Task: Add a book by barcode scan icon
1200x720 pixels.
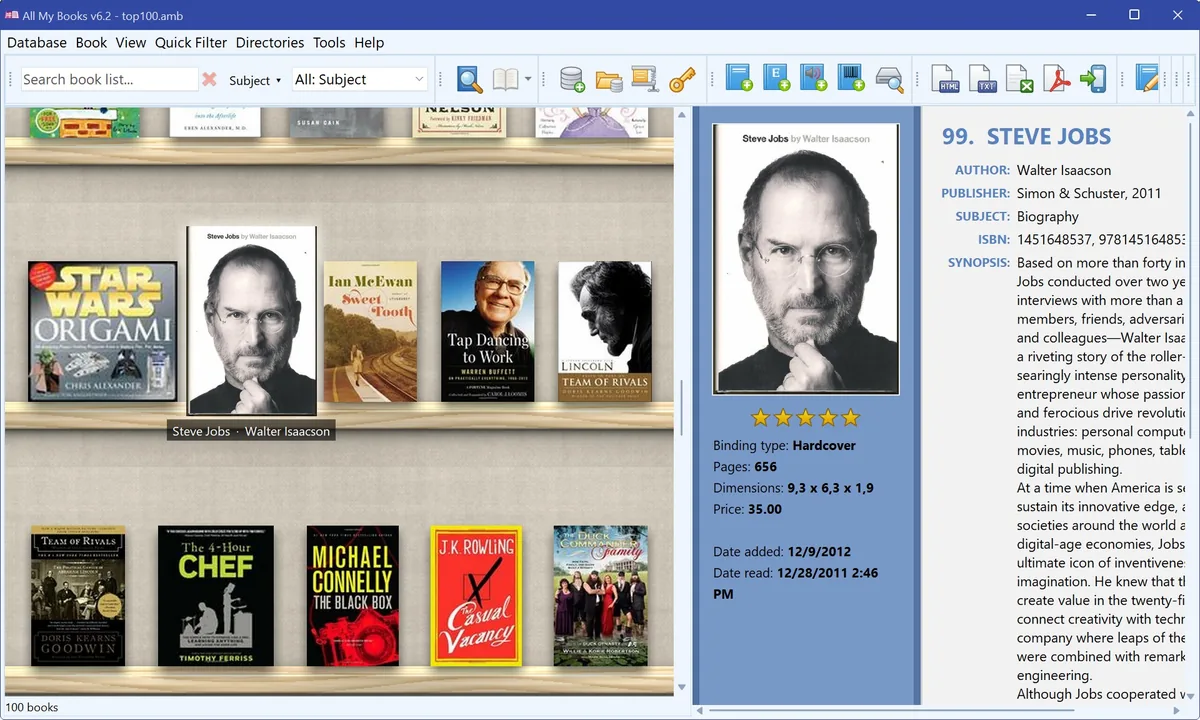Action: (x=850, y=79)
